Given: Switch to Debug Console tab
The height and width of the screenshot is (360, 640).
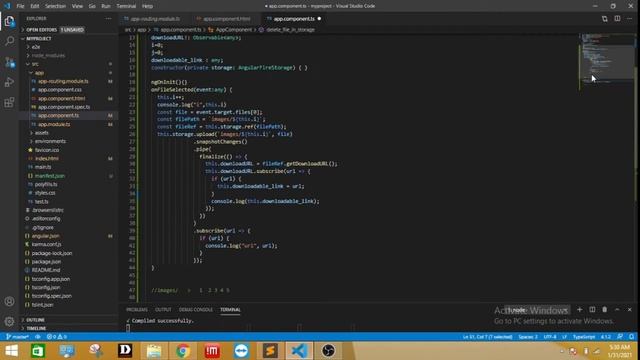Looking at the screenshot, I should coord(196,310).
